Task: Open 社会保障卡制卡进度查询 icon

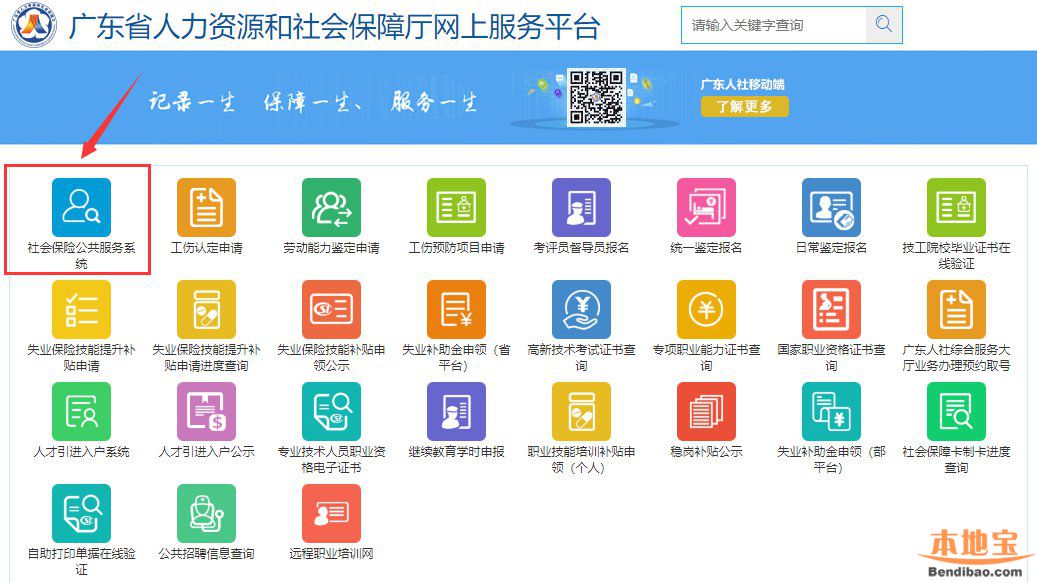Action: (956, 412)
